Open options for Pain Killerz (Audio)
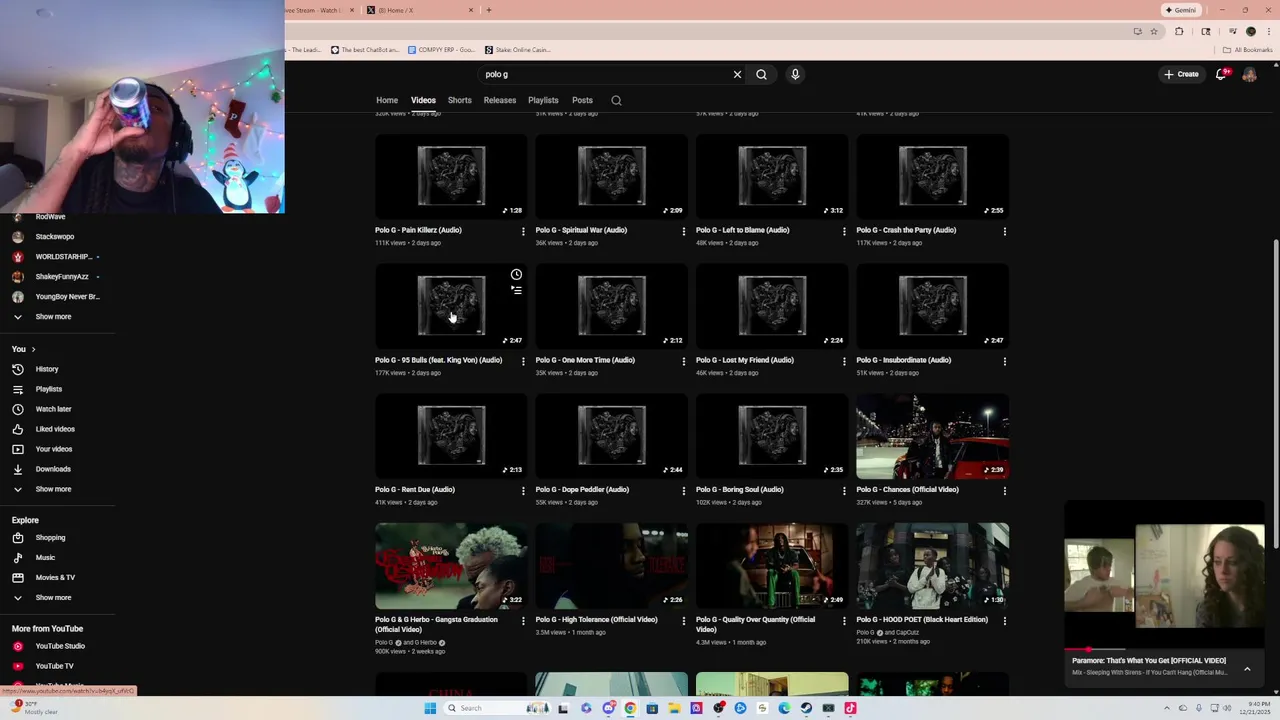 [523, 231]
